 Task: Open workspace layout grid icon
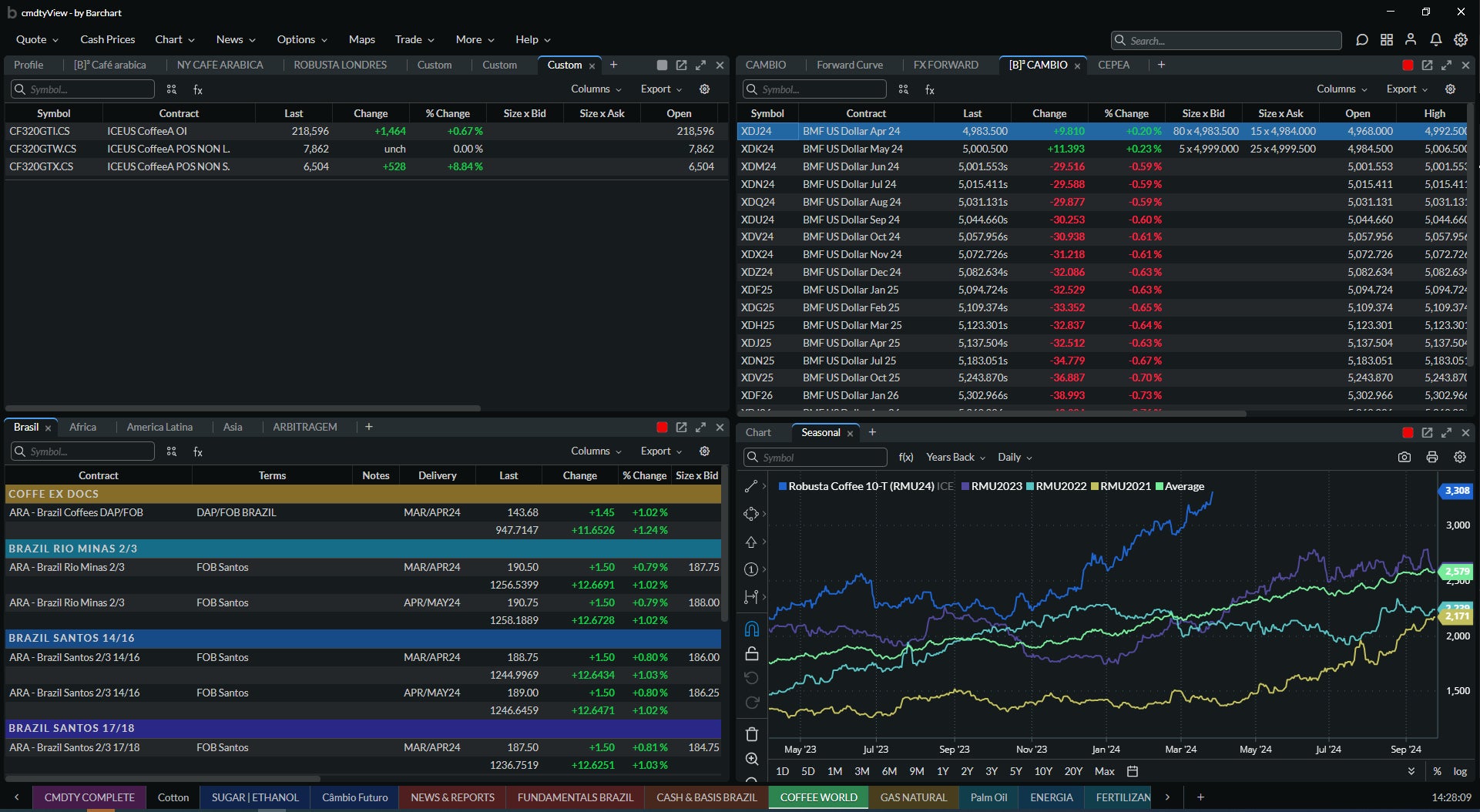1387,40
